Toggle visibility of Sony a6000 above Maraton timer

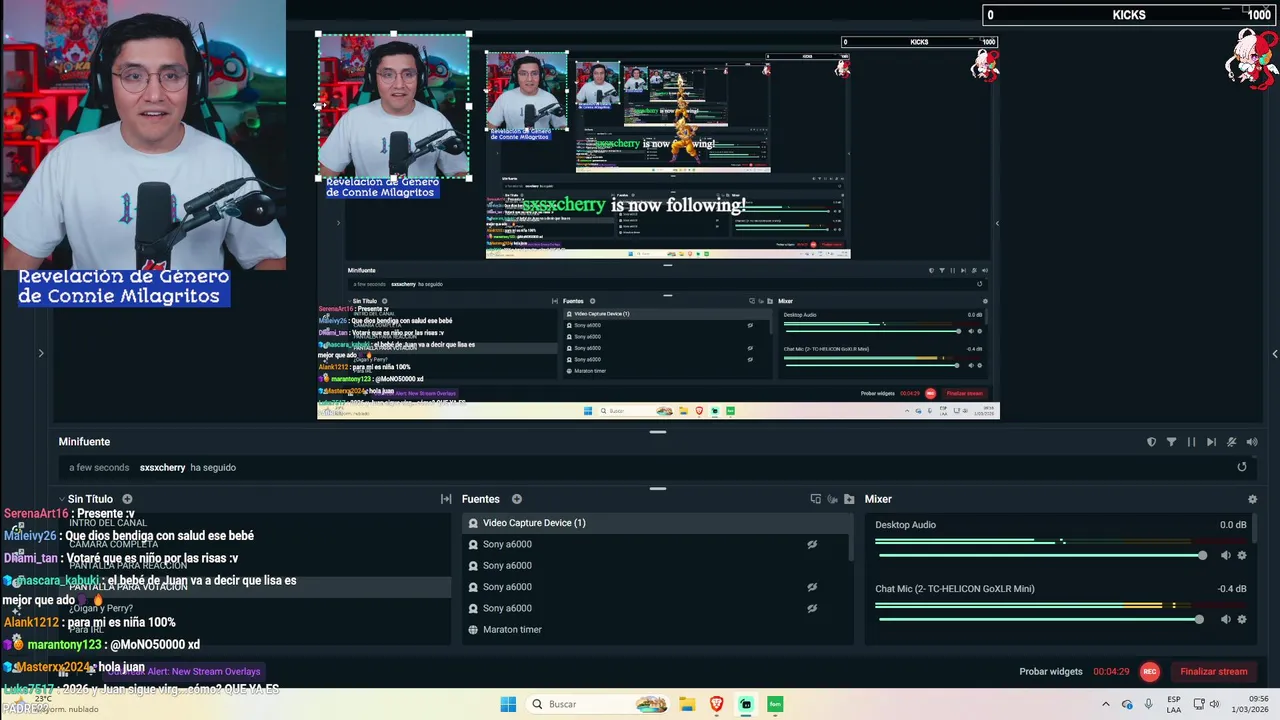click(x=812, y=608)
